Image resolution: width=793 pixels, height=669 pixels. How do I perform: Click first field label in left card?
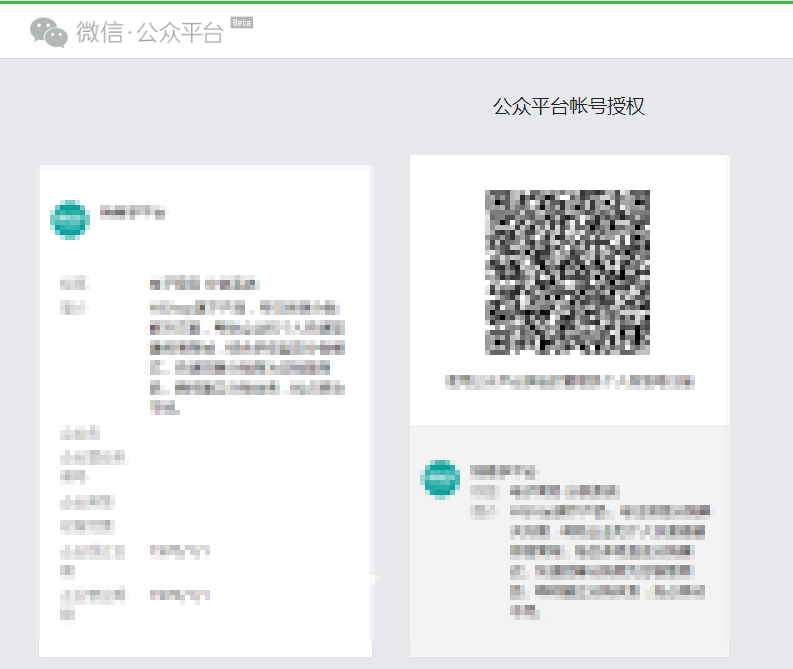[74, 285]
